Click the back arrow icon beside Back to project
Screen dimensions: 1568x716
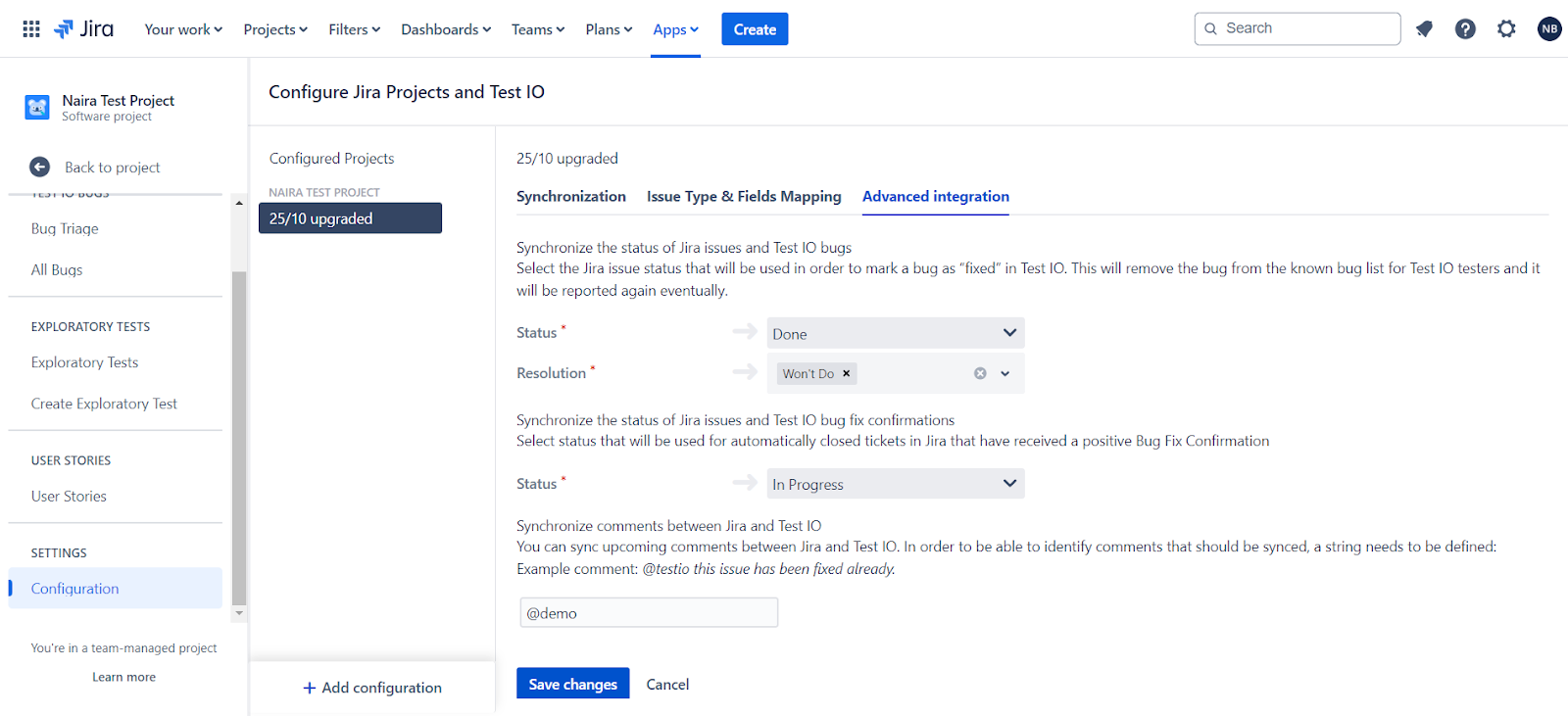(x=39, y=167)
